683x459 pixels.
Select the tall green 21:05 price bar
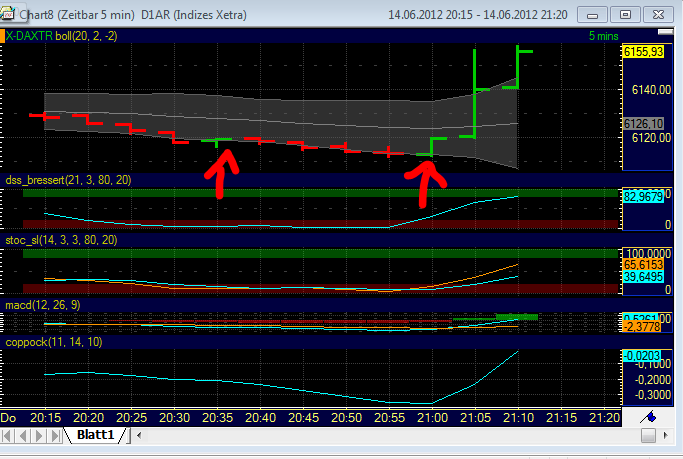point(474,94)
